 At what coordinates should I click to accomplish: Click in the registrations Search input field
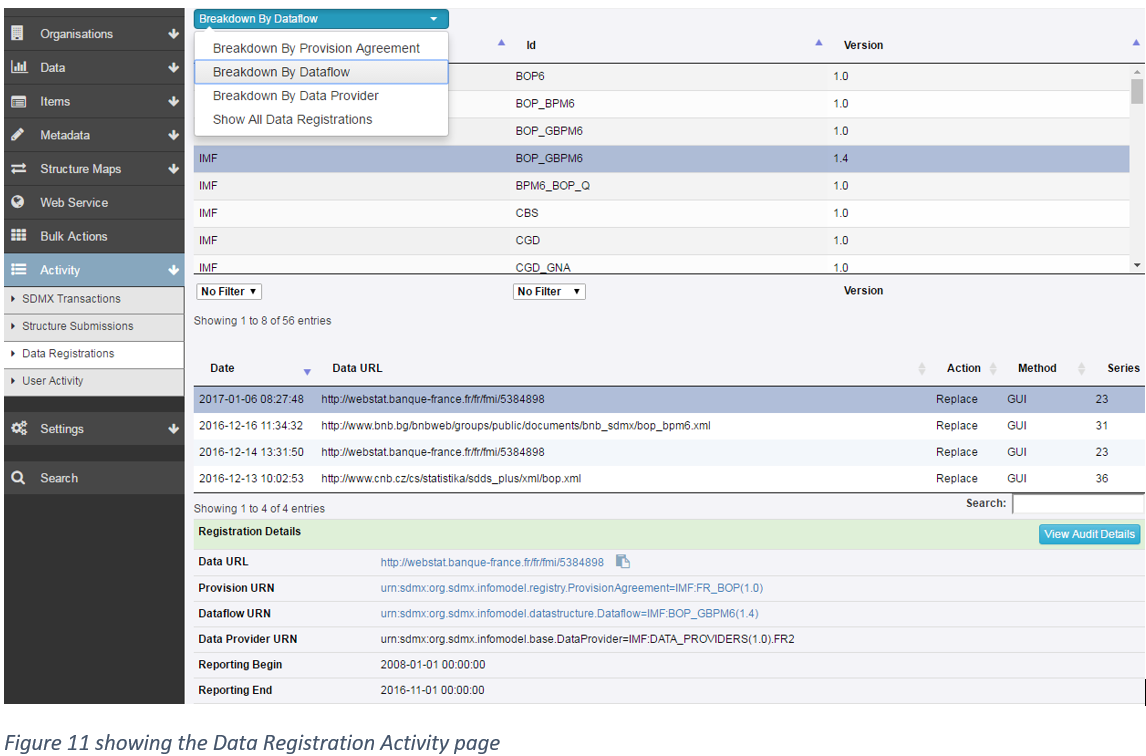point(1077,504)
